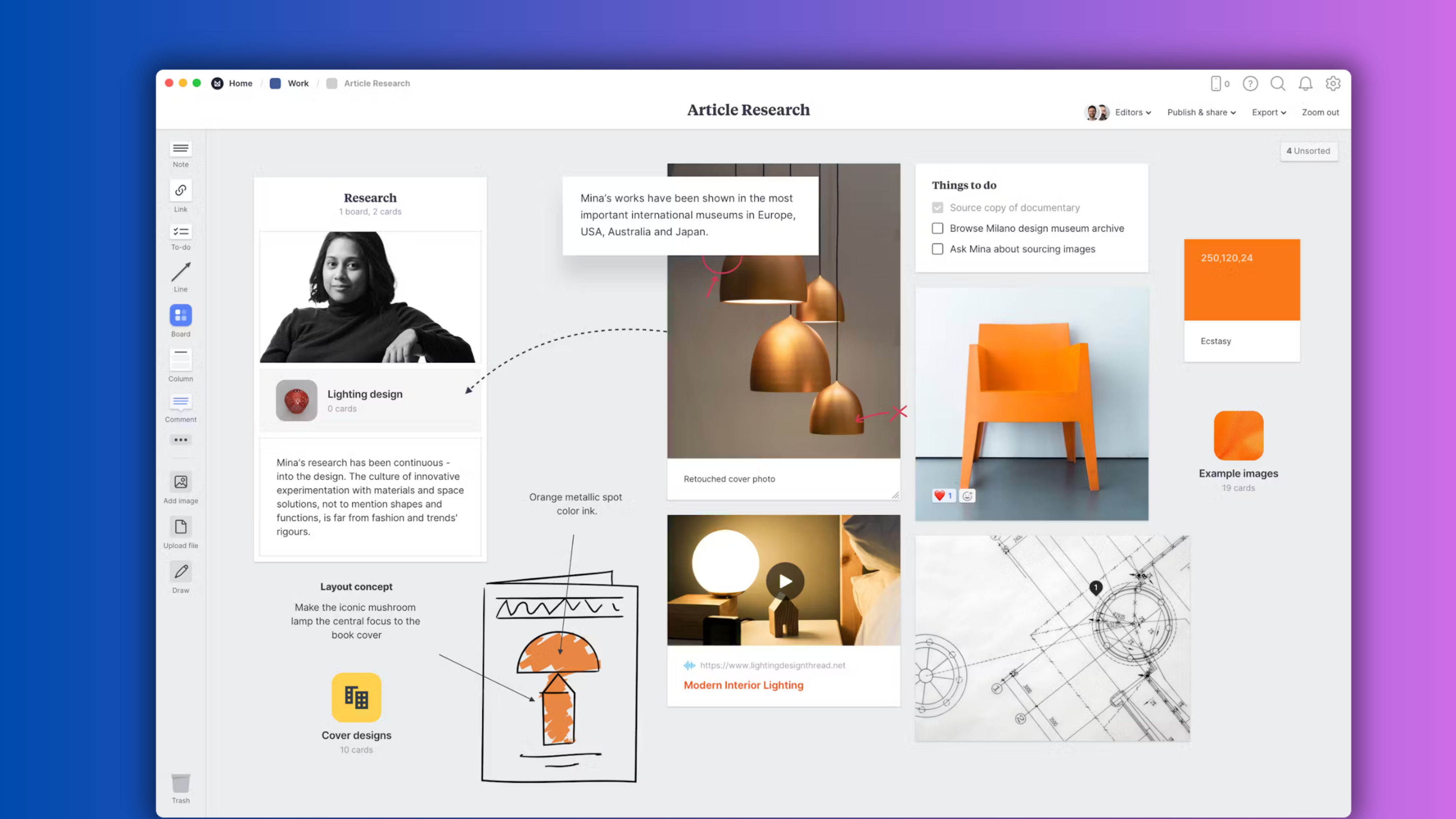Check 'Browse Milano design museum archive'
Viewport: 1456px width, 819px height.
937,228
